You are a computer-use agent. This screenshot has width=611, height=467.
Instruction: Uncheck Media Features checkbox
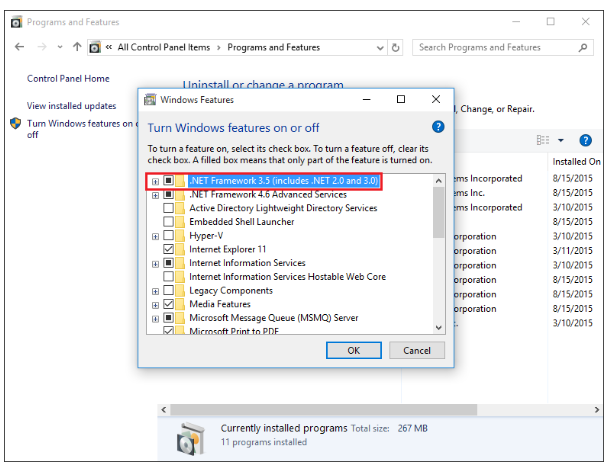point(168,304)
